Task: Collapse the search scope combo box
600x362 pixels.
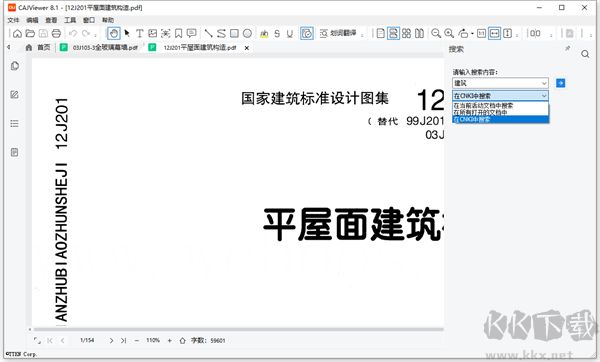Action: (x=544, y=96)
